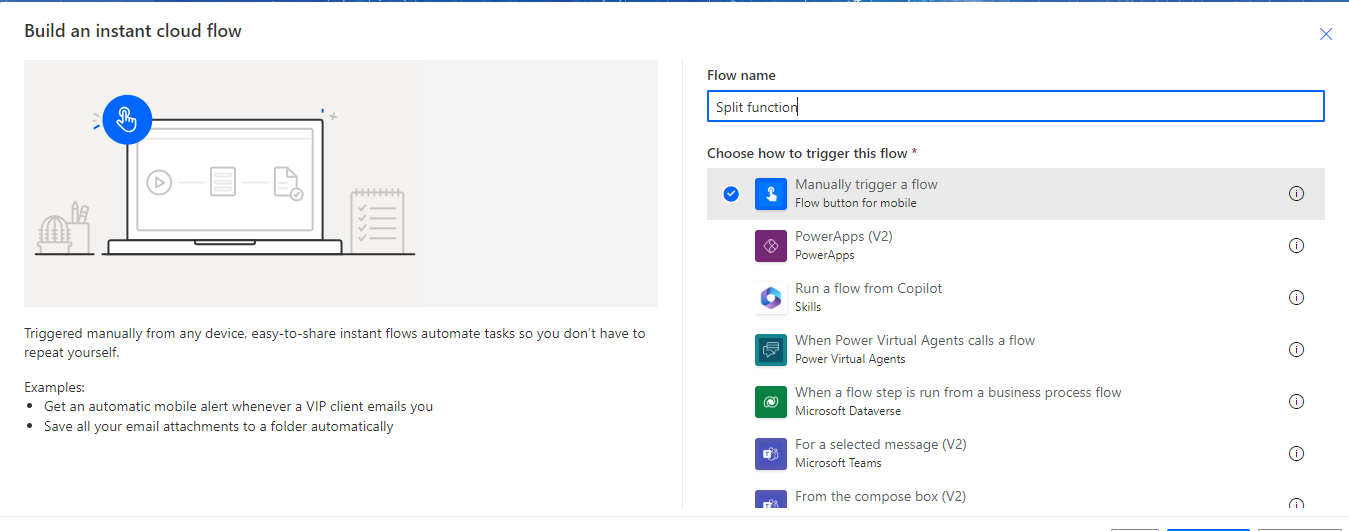Screen dimensions: 1349x531
Task: Select From the compose box (V2) text
Action: point(880,497)
